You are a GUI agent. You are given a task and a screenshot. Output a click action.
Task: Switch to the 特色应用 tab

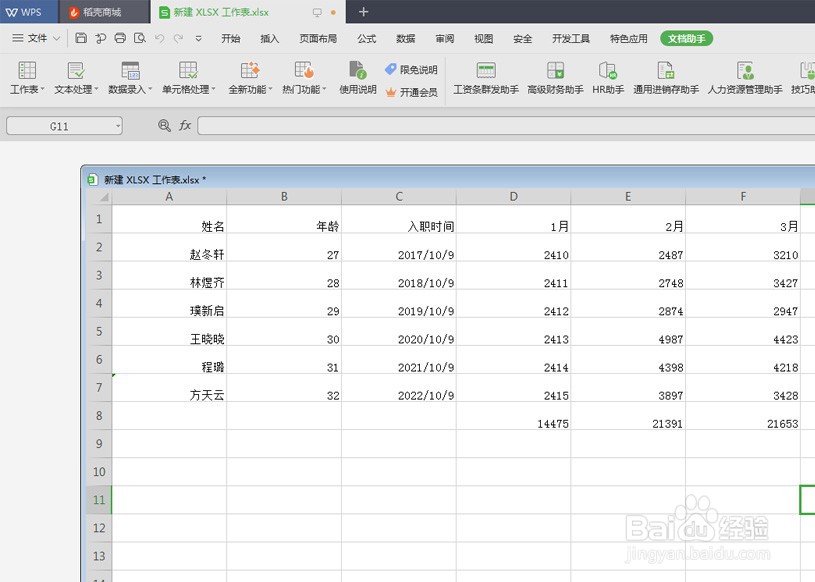[x=628, y=38]
